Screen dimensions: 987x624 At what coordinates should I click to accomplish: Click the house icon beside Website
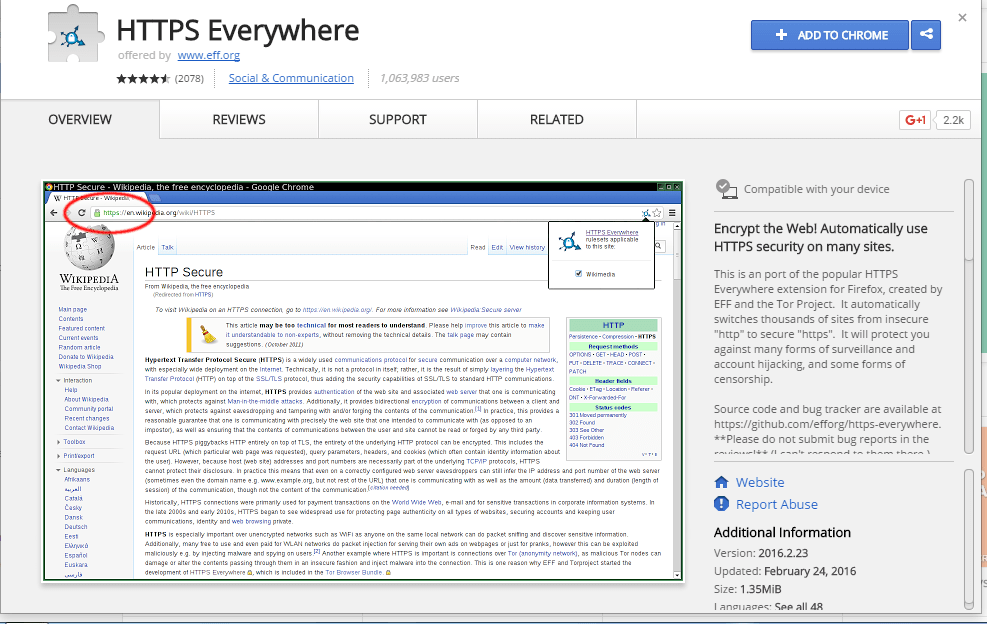pyautogui.click(x=721, y=482)
